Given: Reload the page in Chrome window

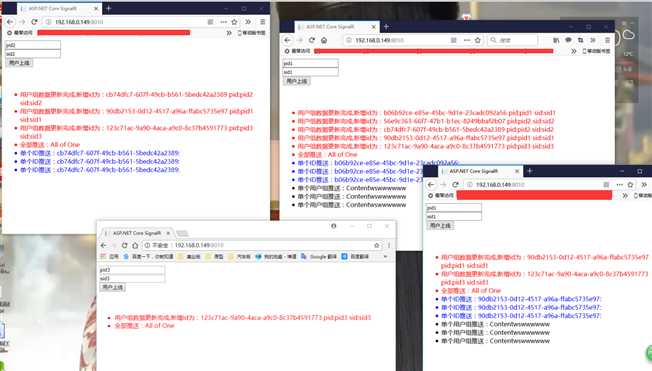Looking at the screenshot, I should (x=124, y=245).
